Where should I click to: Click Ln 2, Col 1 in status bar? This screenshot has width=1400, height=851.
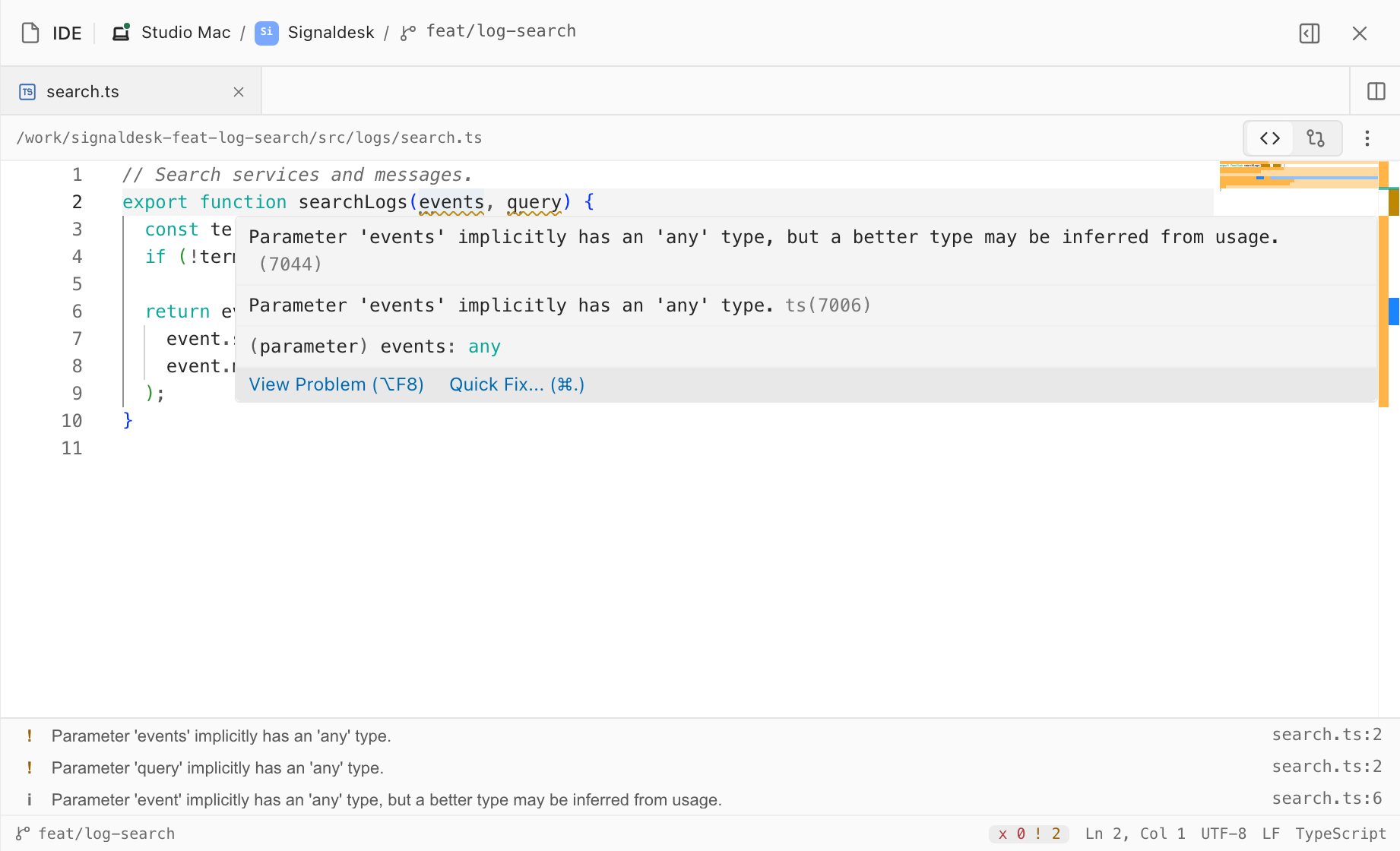click(1135, 834)
